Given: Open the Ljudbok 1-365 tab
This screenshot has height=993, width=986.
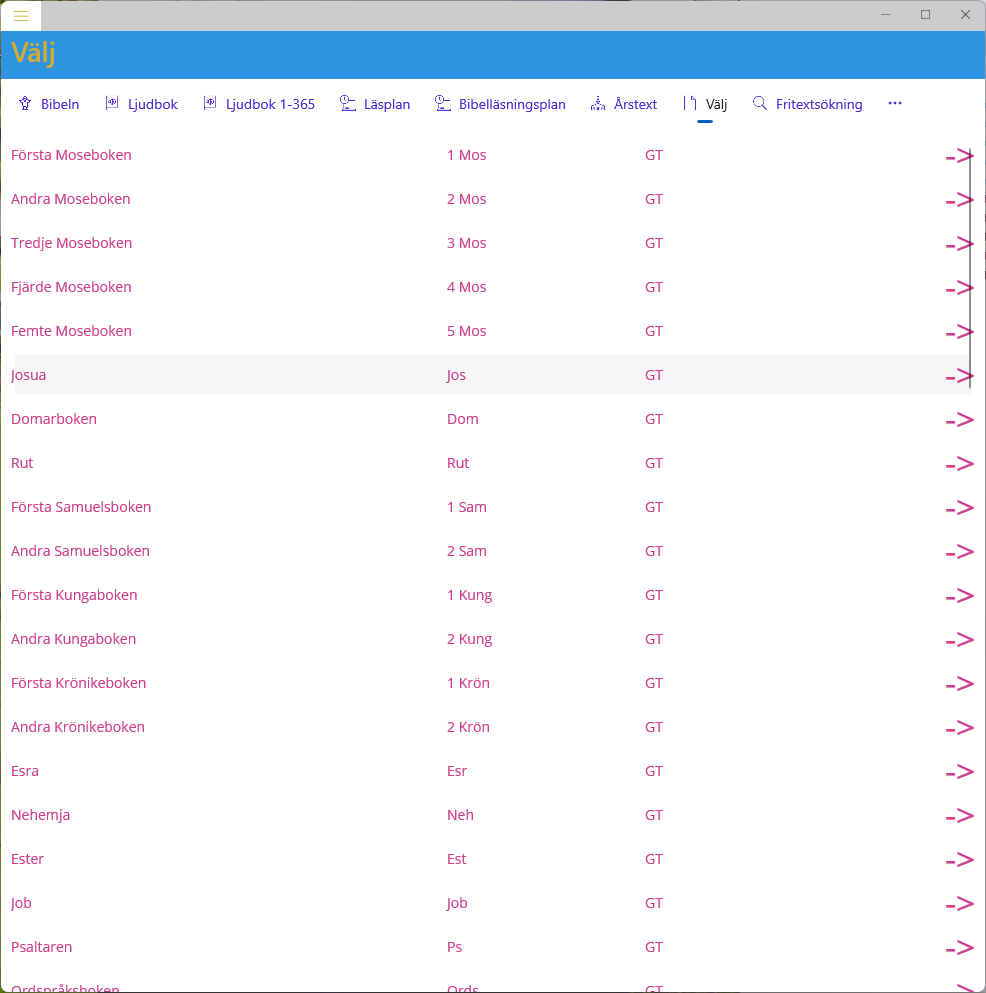Looking at the screenshot, I should (x=259, y=104).
